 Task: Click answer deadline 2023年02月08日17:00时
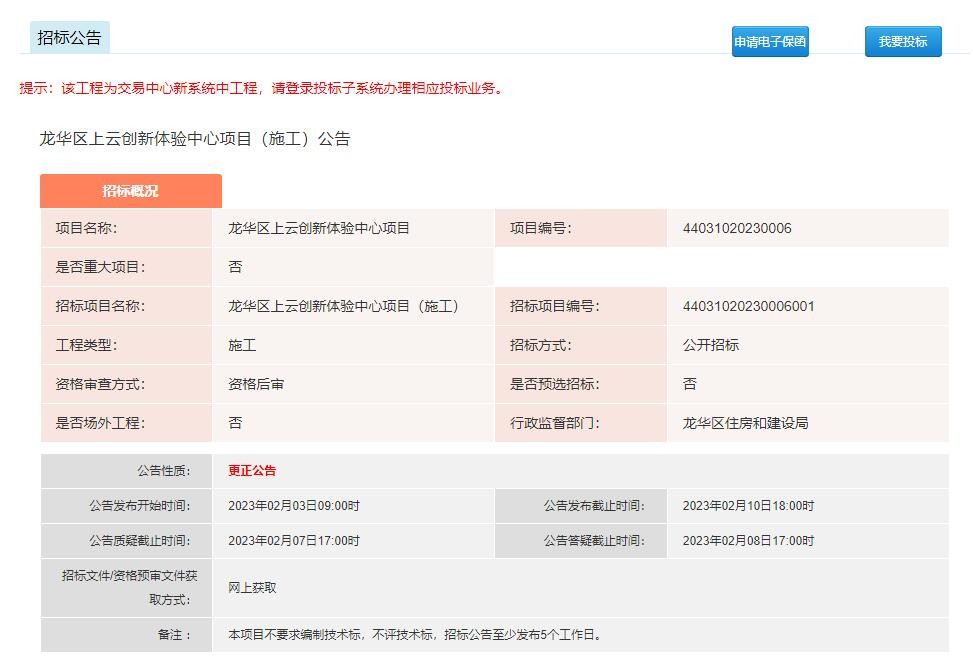[x=748, y=541]
